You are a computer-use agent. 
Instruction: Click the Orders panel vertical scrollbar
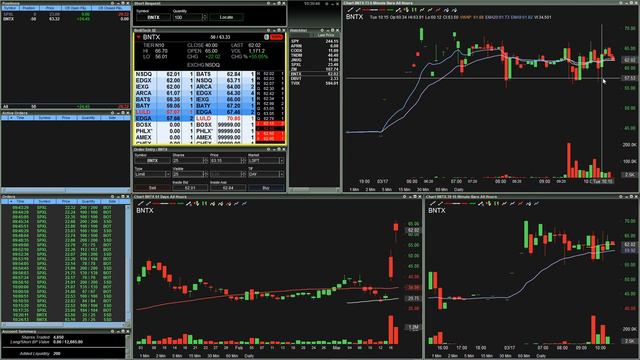point(128,263)
